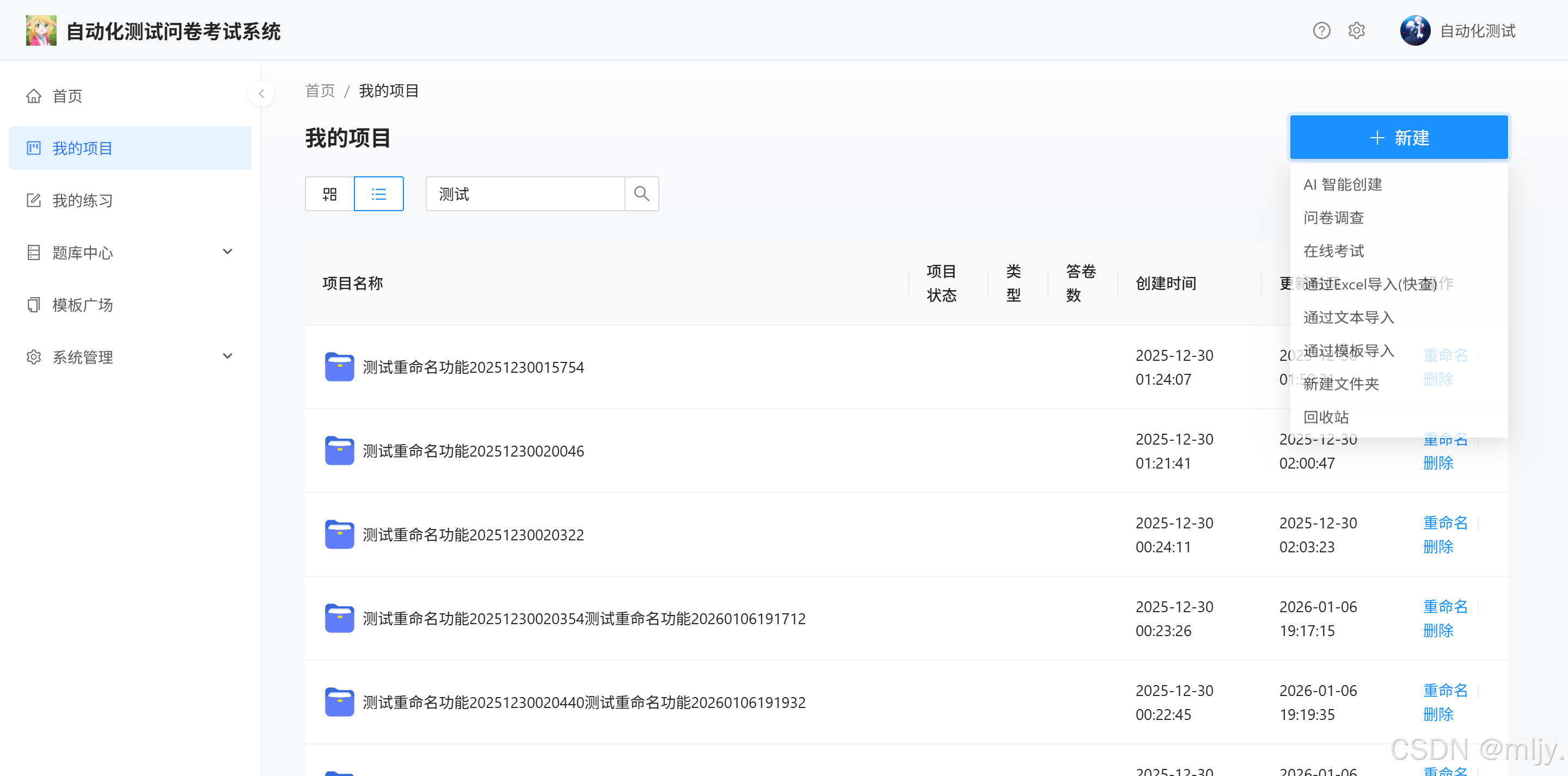Open settings gear icon in header

pyautogui.click(x=1356, y=30)
